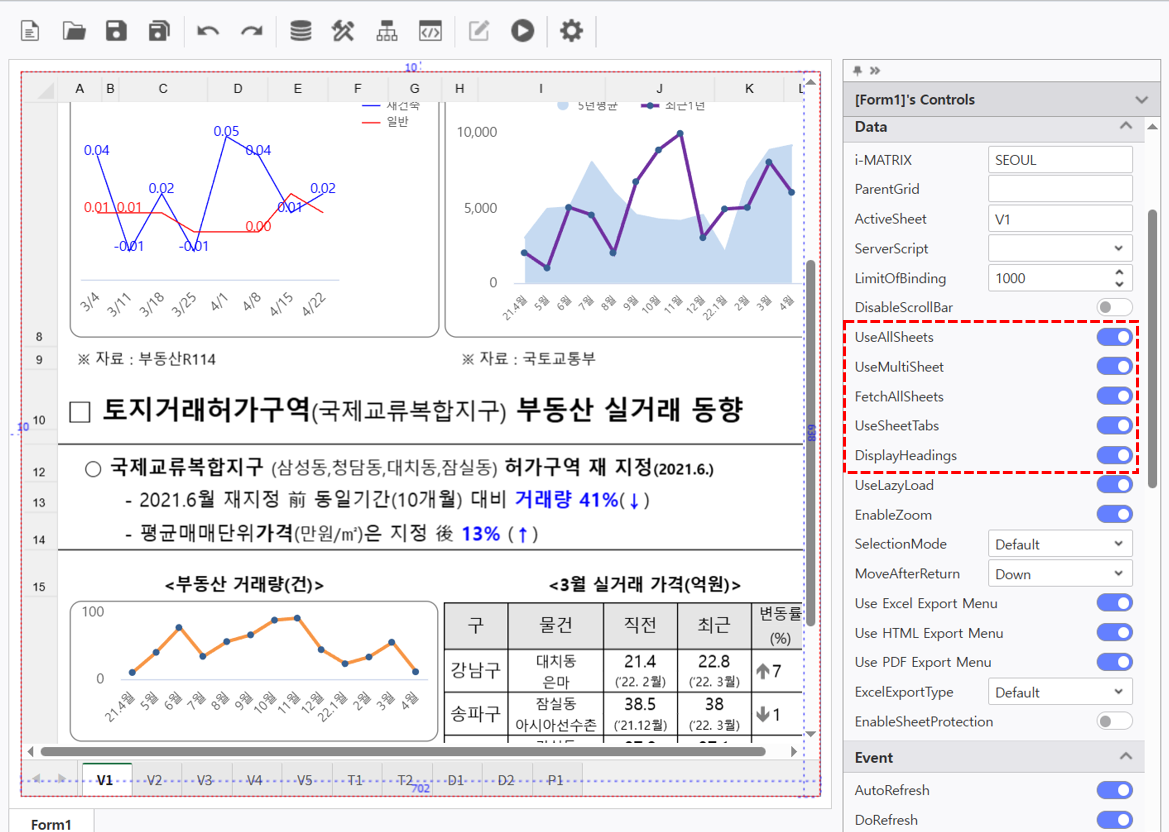Switch to sheet tab V2
Screen dimensions: 1169x832
[154, 780]
